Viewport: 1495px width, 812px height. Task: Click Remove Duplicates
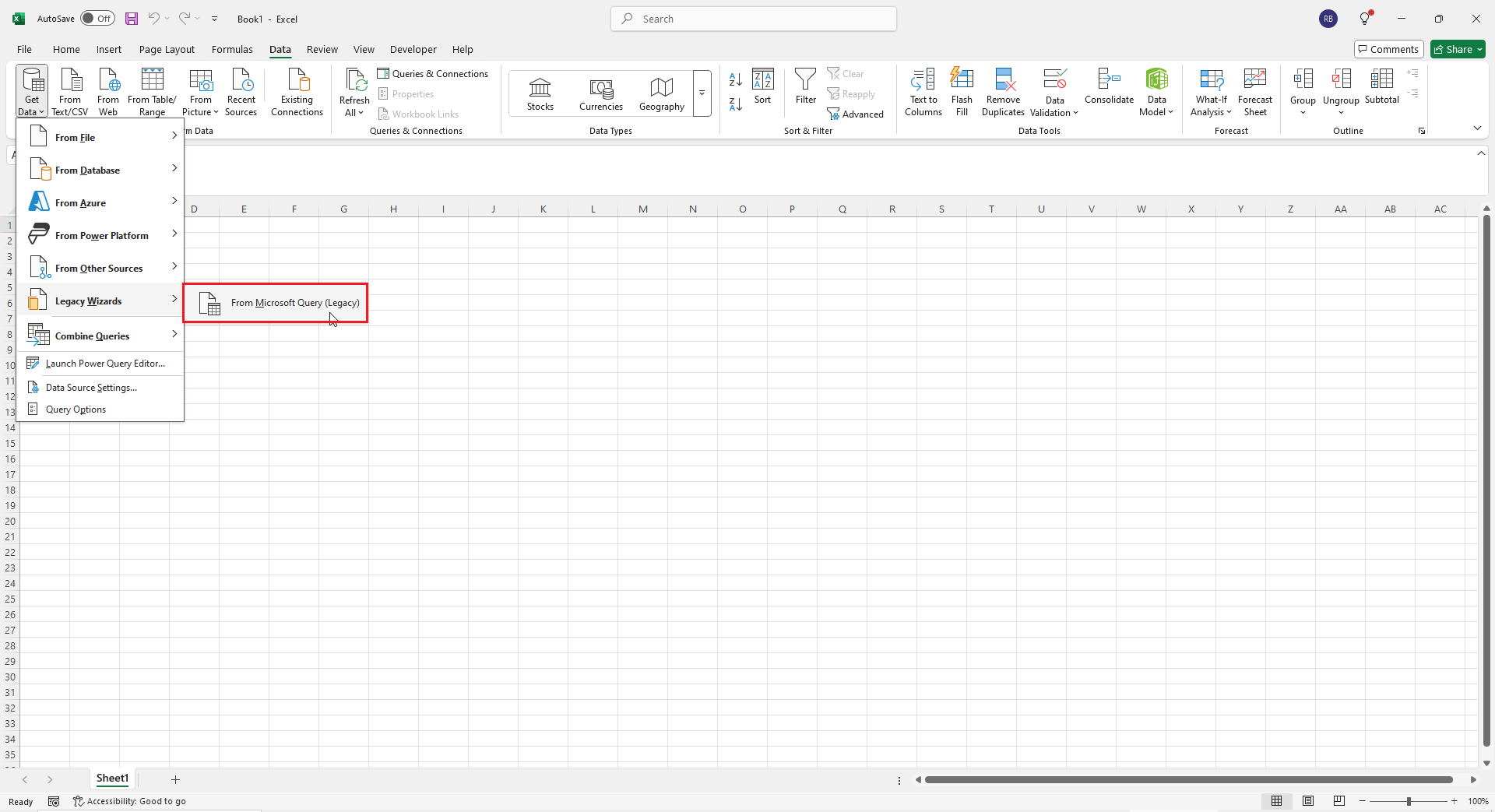(x=1003, y=91)
